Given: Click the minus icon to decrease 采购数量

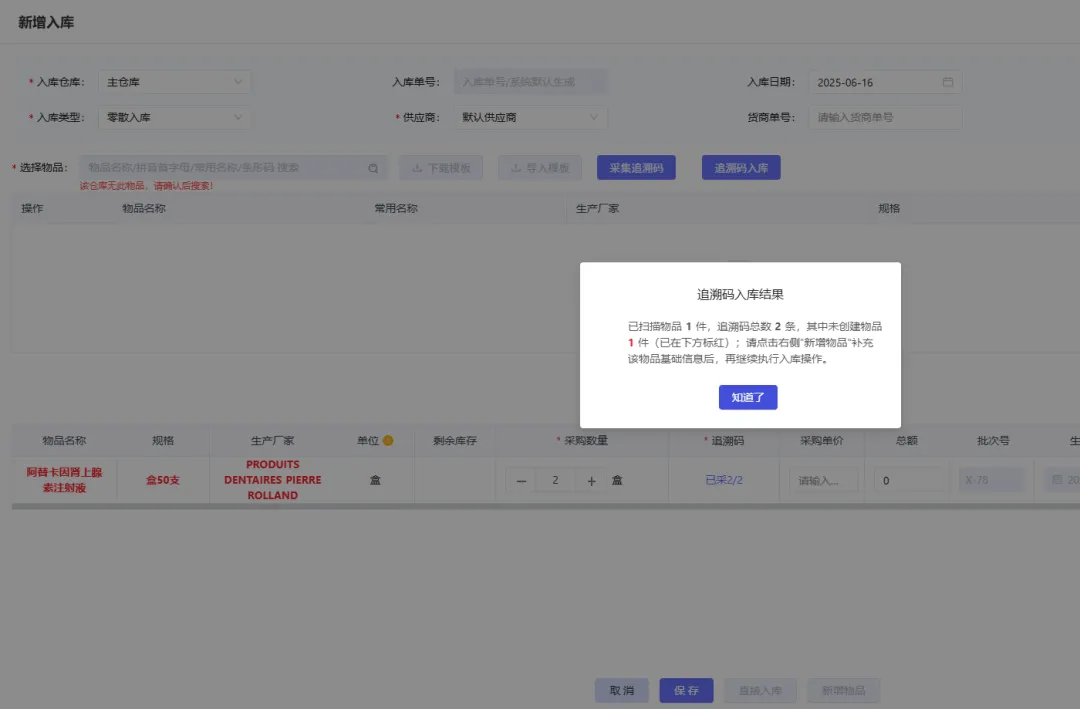Looking at the screenshot, I should coord(522,479).
